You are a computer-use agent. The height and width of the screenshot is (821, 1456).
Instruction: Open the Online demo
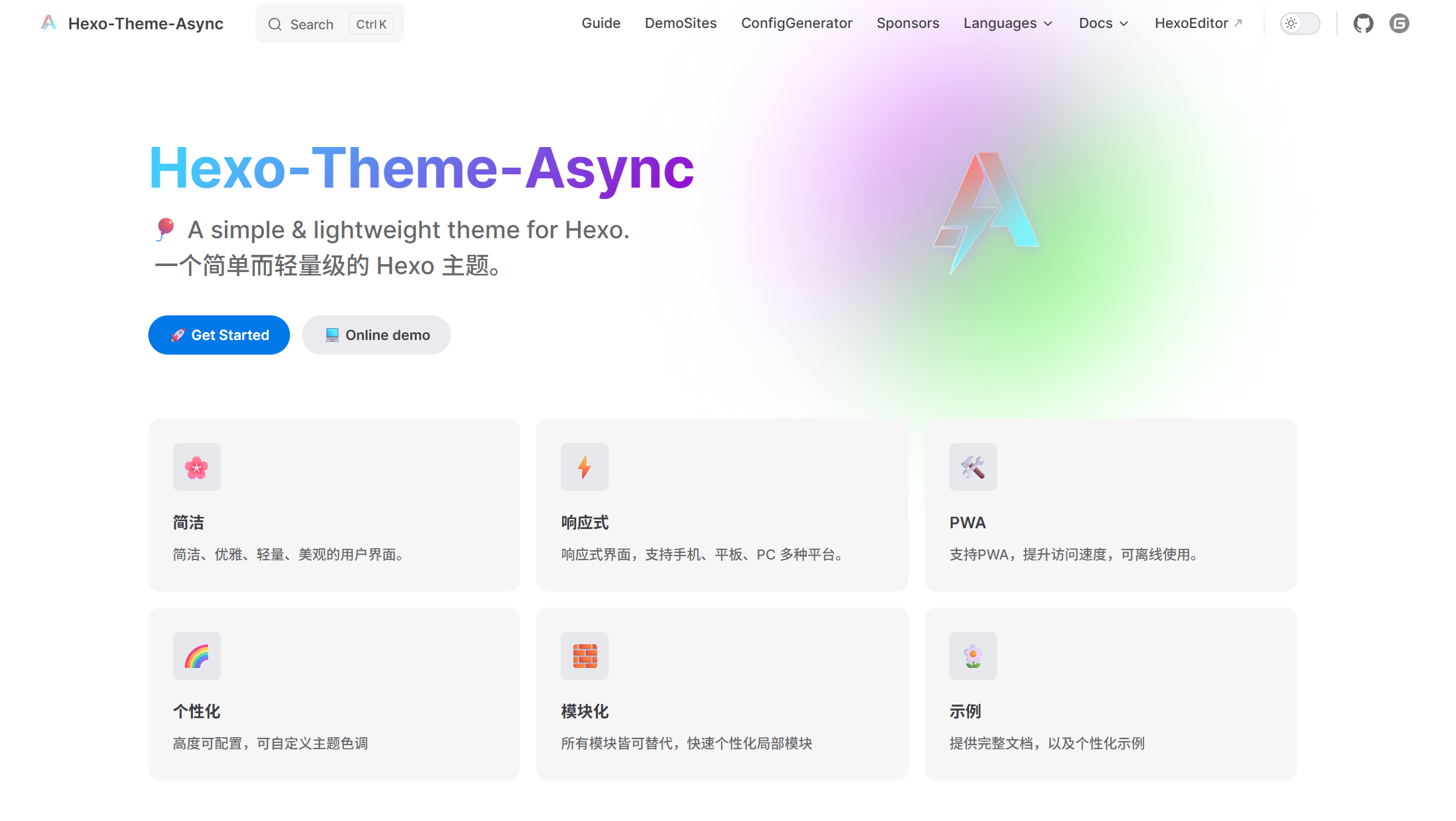[376, 335]
